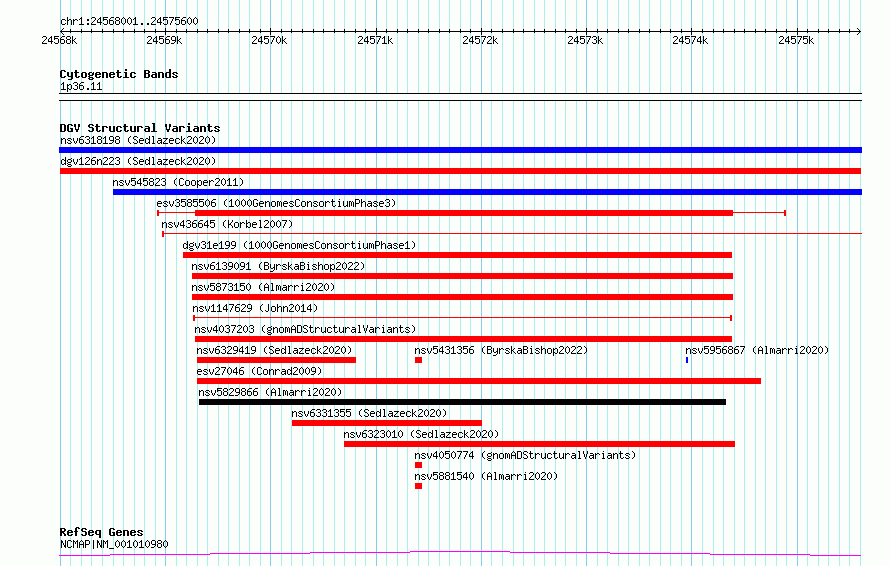Open nsv5956867 (Almarri2020) variant label
The width and height of the screenshot is (890, 566).
pos(757,350)
